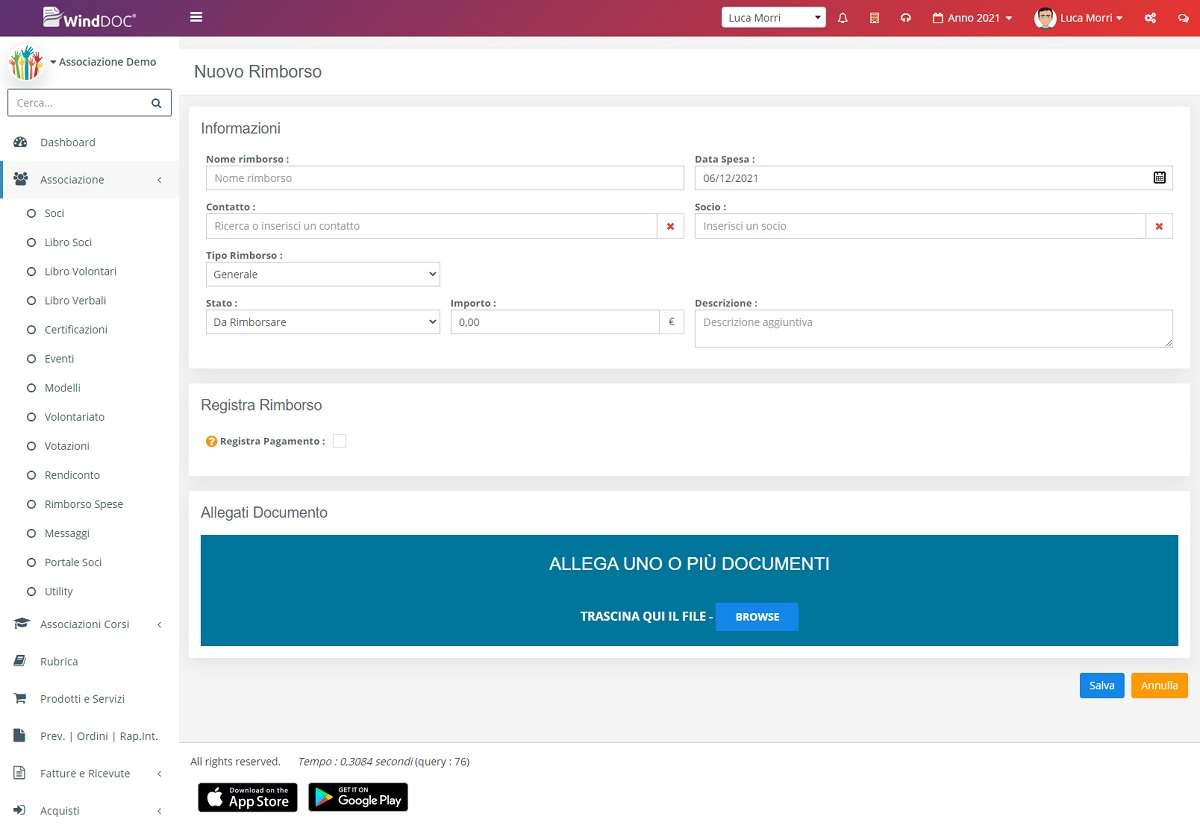Open Certificazioni menu item

point(76,329)
